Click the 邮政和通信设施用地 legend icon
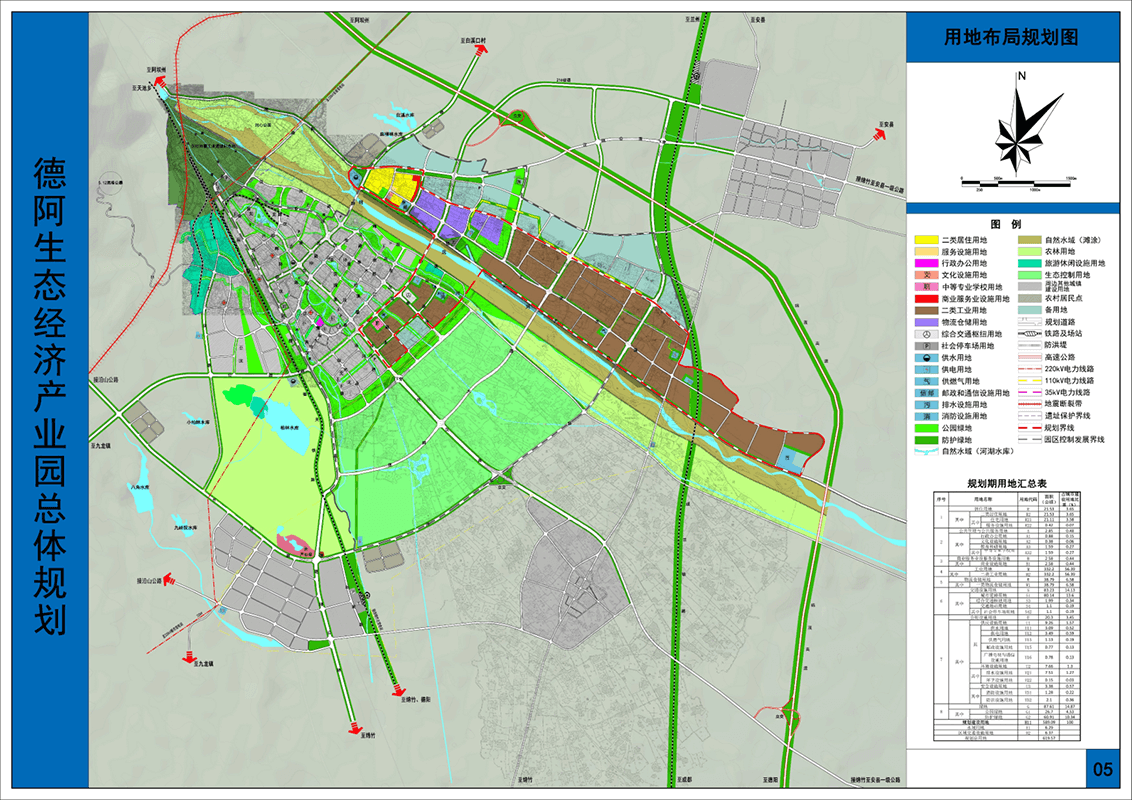The image size is (1132, 800). click(x=926, y=394)
